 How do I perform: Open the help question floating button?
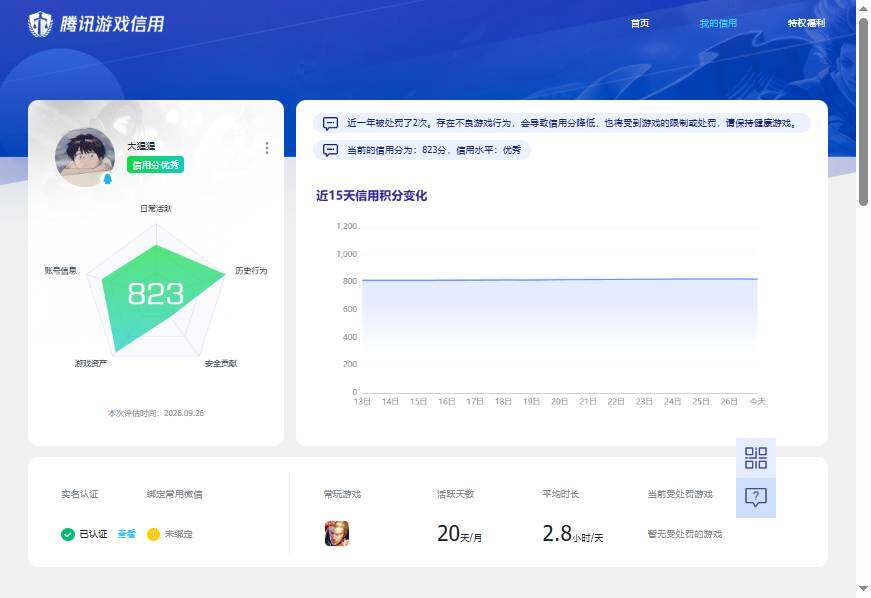[x=756, y=498]
